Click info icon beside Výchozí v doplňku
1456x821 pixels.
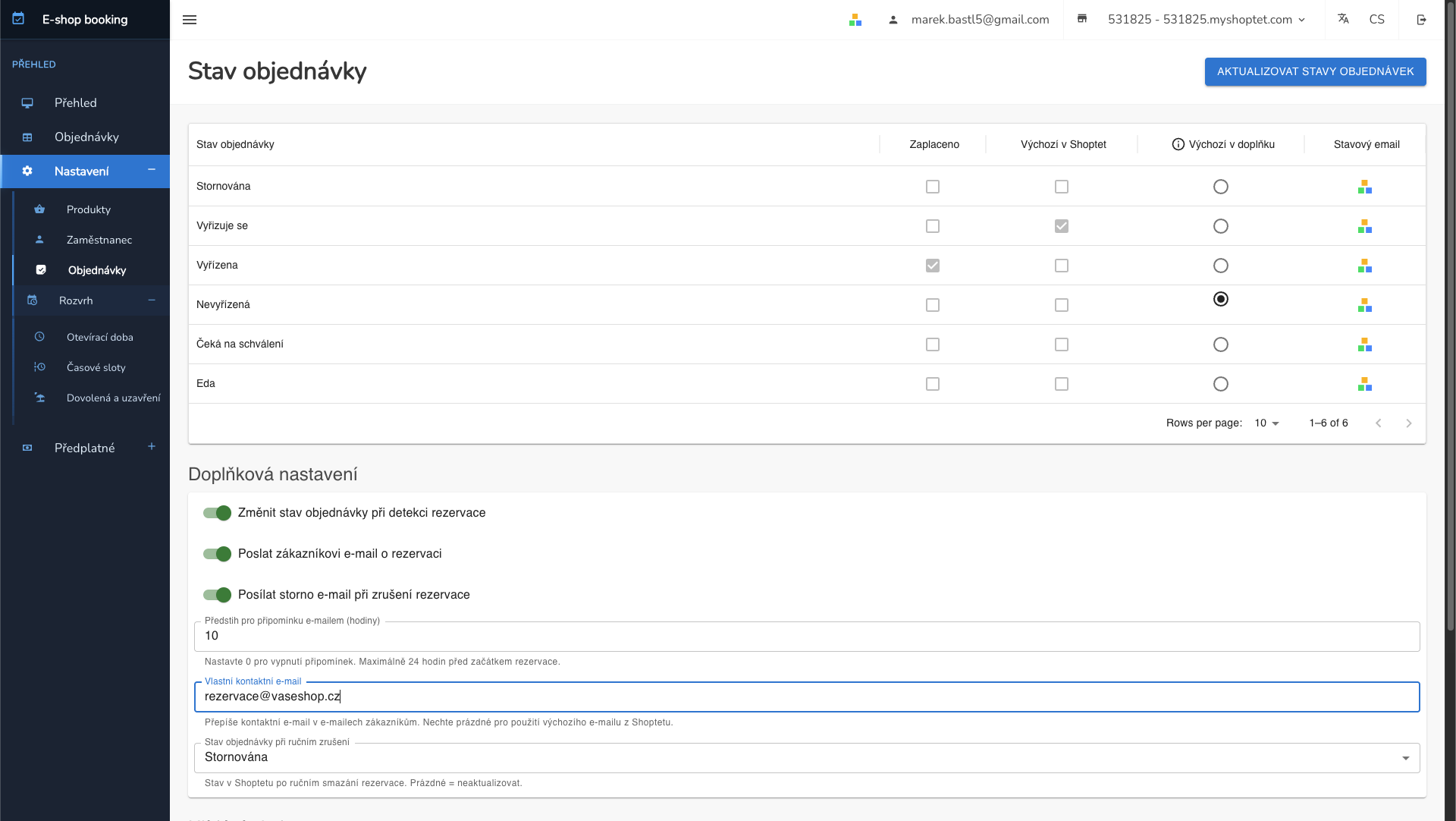pos(1178,144)
